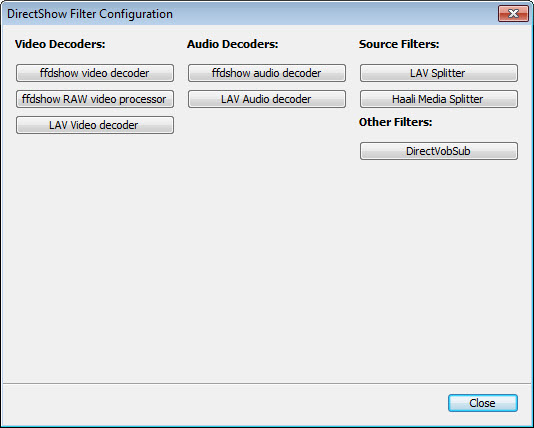Click the Close button at the bottom
This screenshot has width=534, height=428.
coord(483,403)
